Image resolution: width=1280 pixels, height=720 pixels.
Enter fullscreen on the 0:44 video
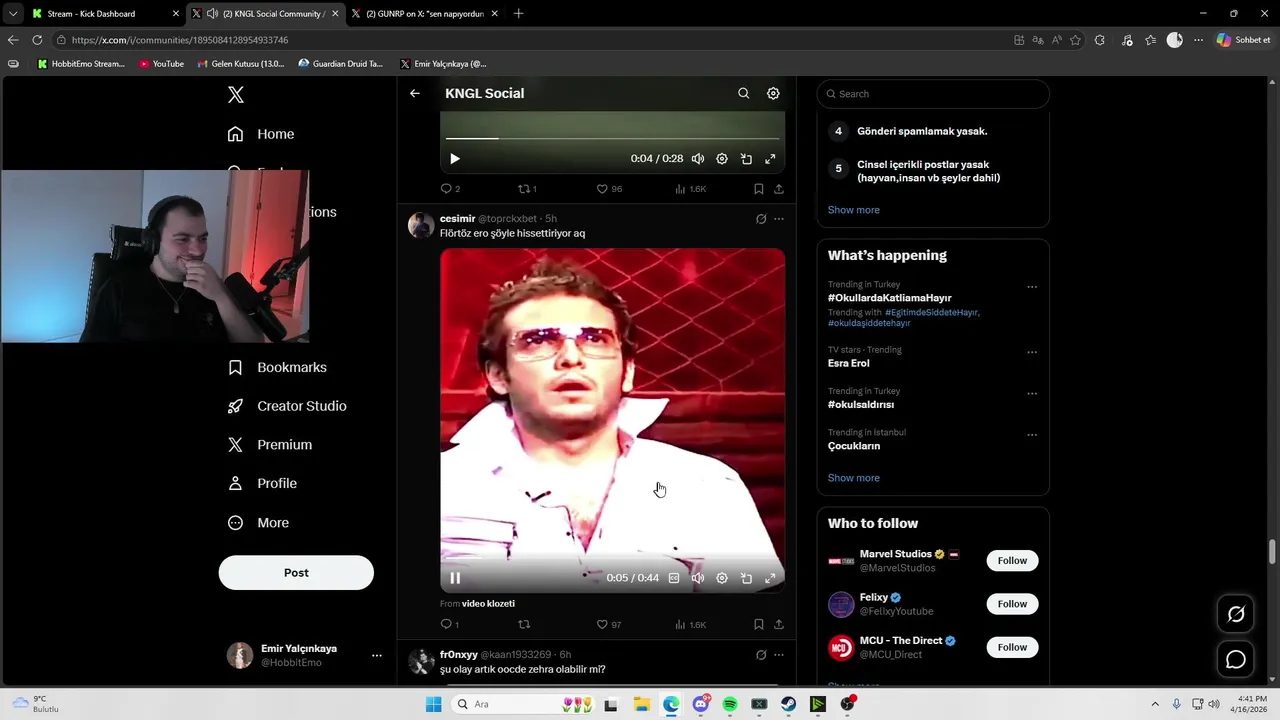(770, 578)
